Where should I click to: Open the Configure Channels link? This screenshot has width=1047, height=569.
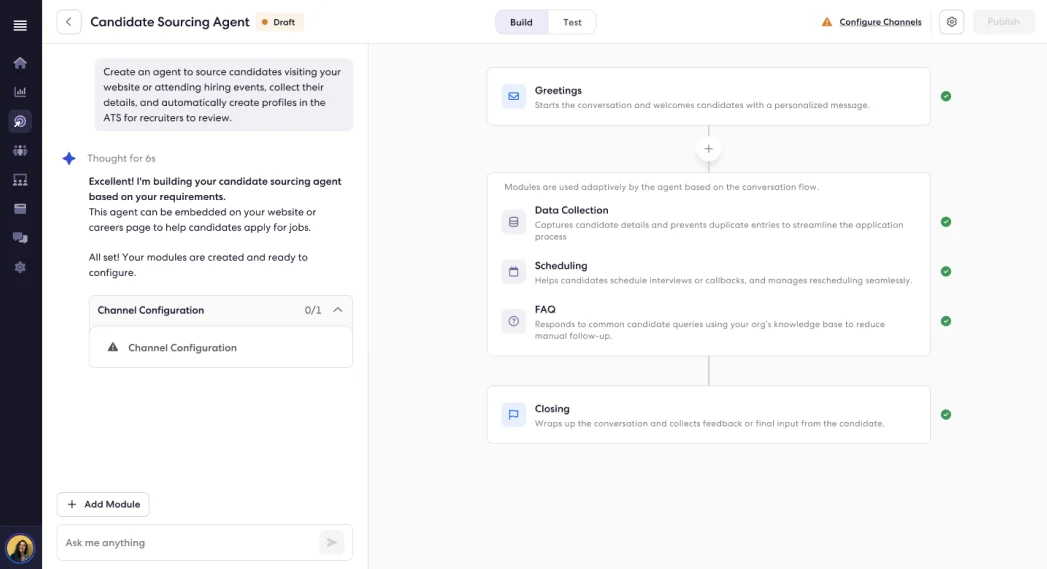[880, 22]
